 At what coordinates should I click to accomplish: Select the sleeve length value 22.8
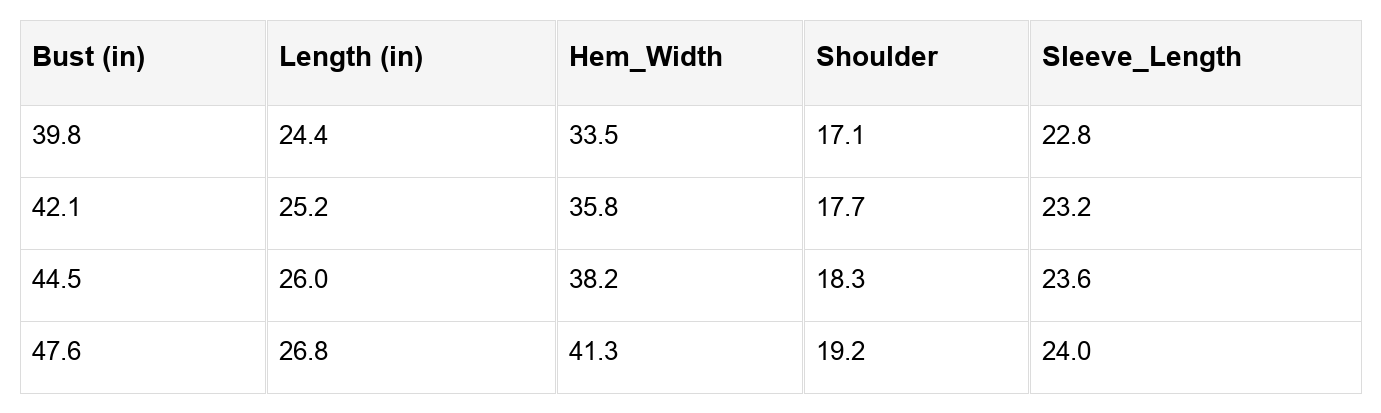coord(1066,136)
